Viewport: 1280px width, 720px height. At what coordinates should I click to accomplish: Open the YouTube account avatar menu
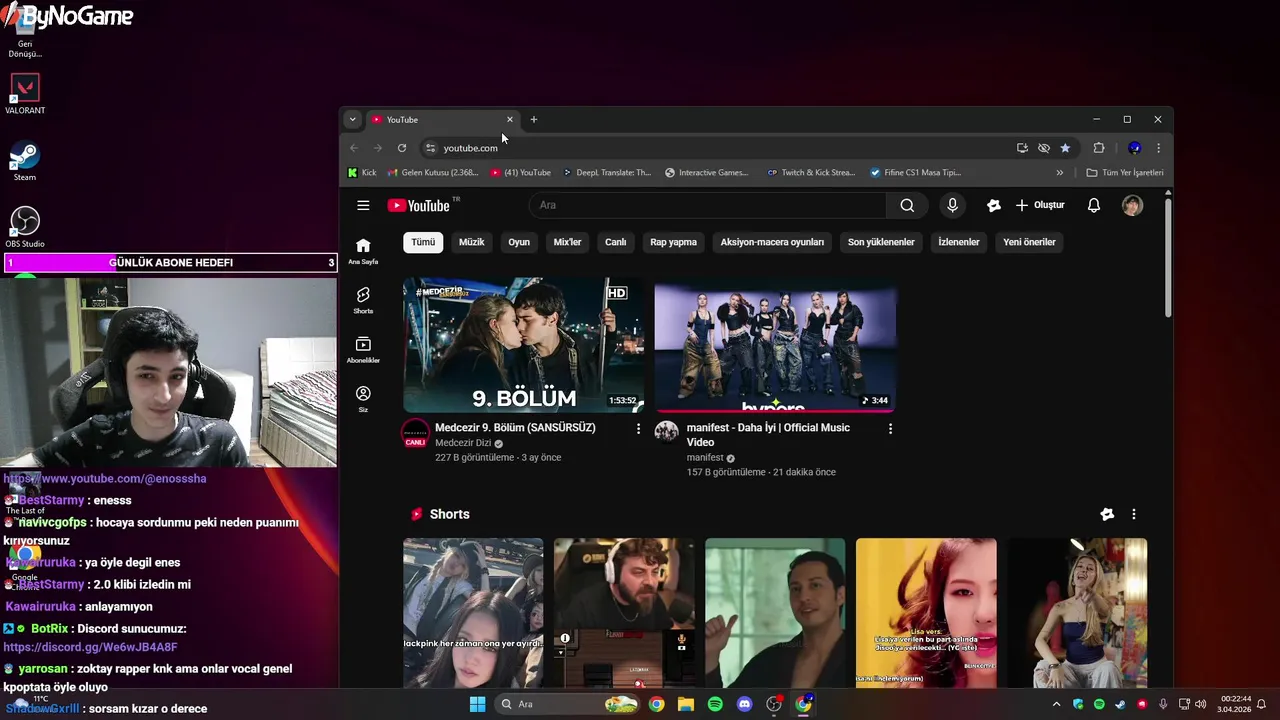click(x=1132, y=205)
